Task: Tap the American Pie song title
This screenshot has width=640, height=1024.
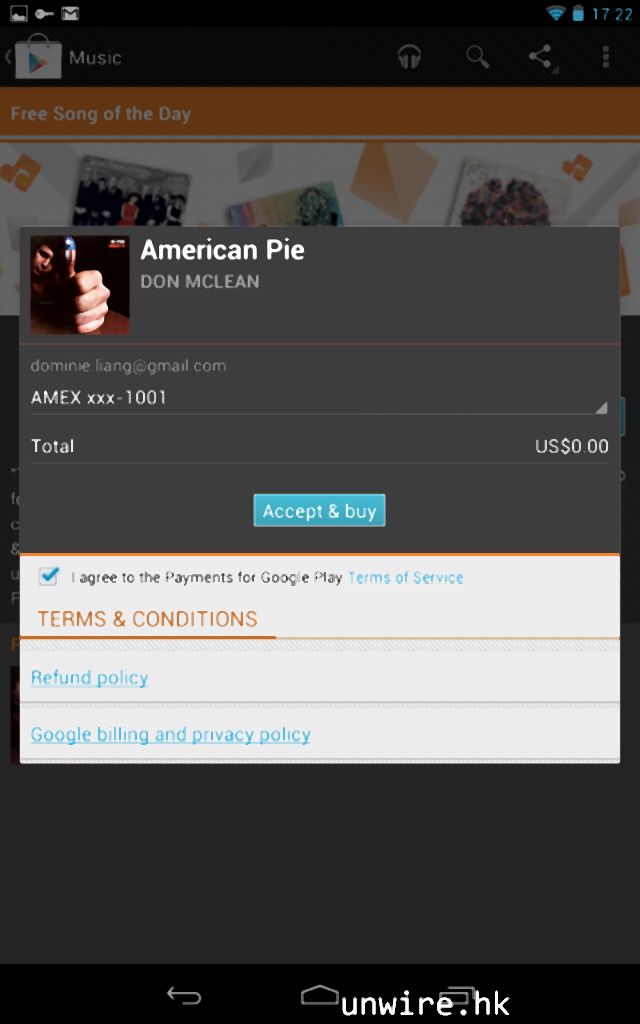Action: tap(222, 250)
